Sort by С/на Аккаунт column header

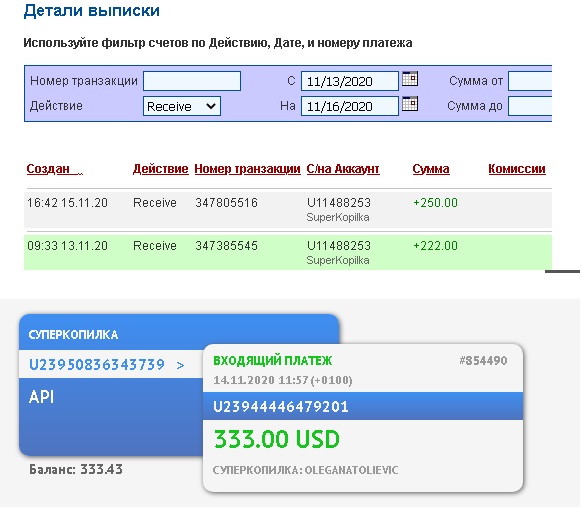343,169
